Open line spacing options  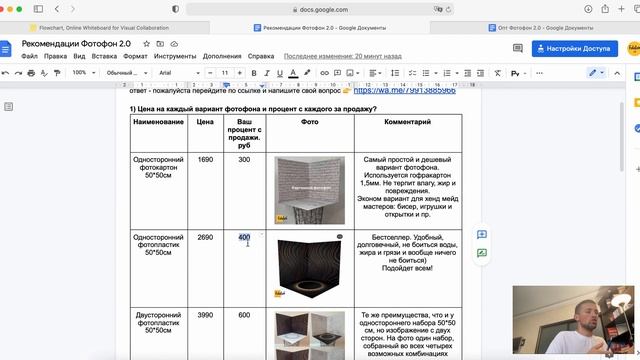tap(395, 73)
